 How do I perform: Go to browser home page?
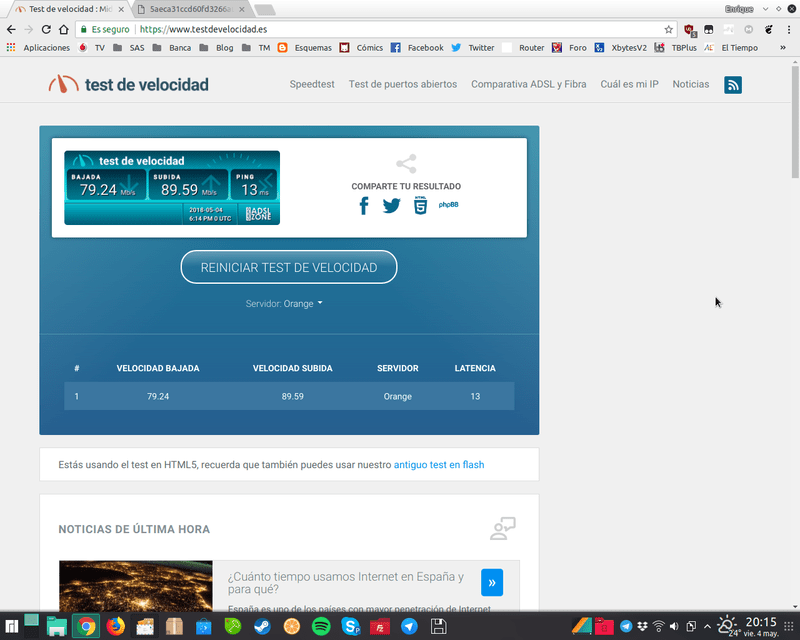64,29
